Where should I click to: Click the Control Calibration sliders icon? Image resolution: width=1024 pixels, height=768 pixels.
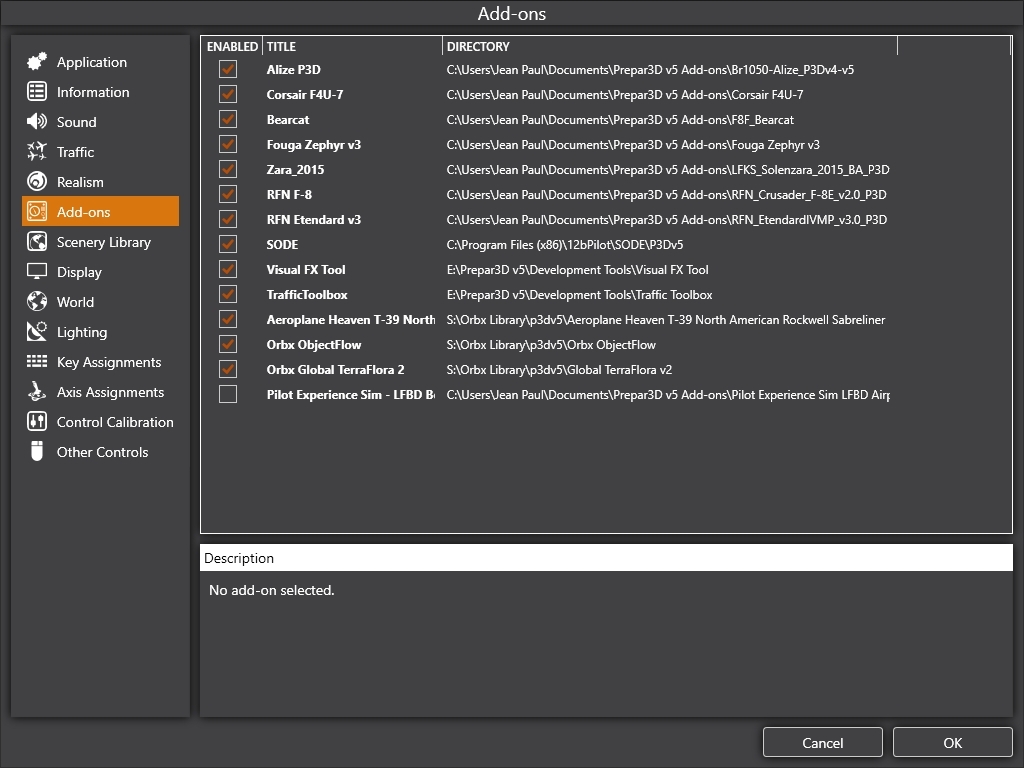point(37,422)
